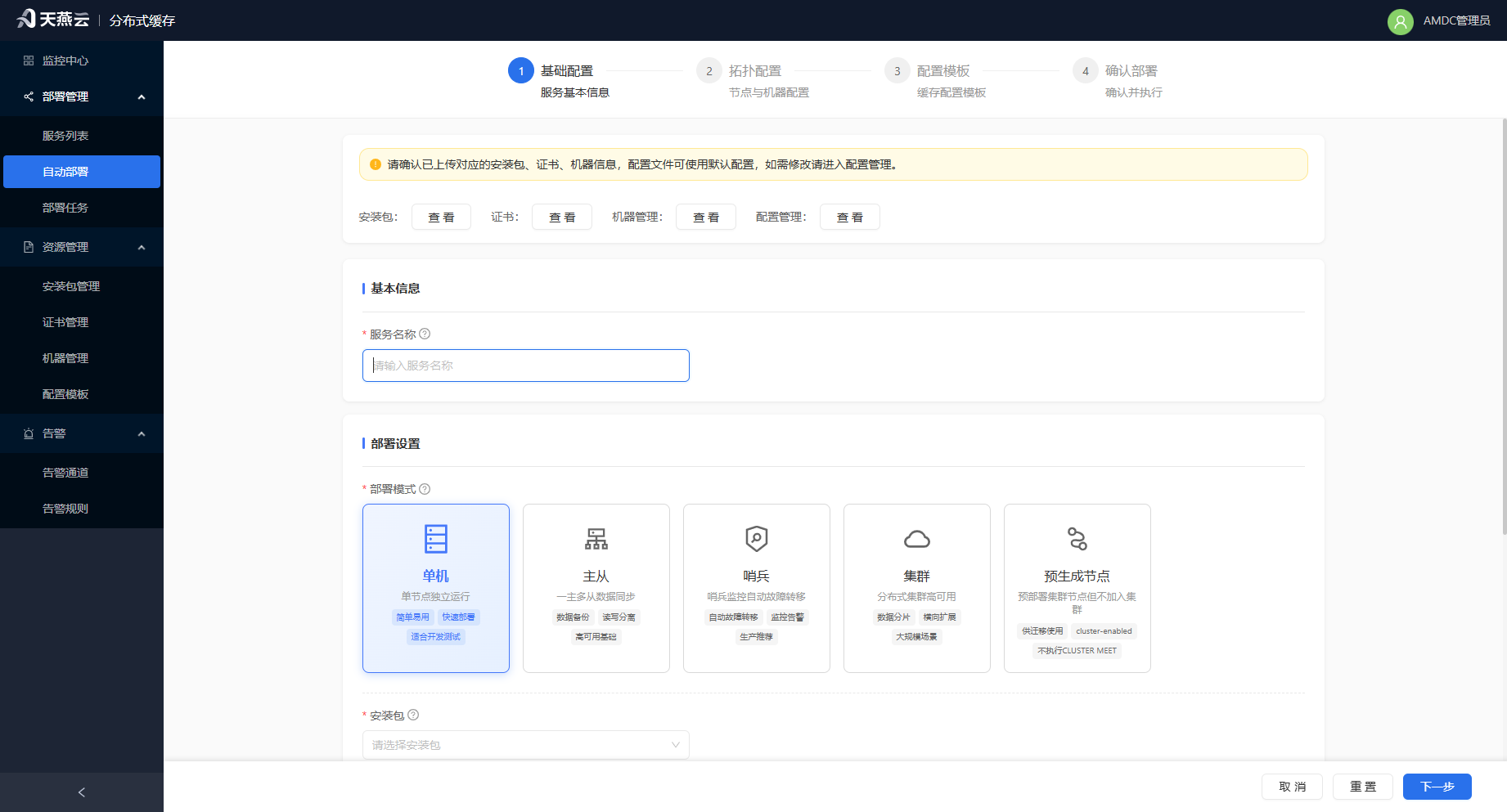Select the 主从 deployment mode card
Image resolution: width=1507 pixels, height=812 pixels.
coord(596,588)
